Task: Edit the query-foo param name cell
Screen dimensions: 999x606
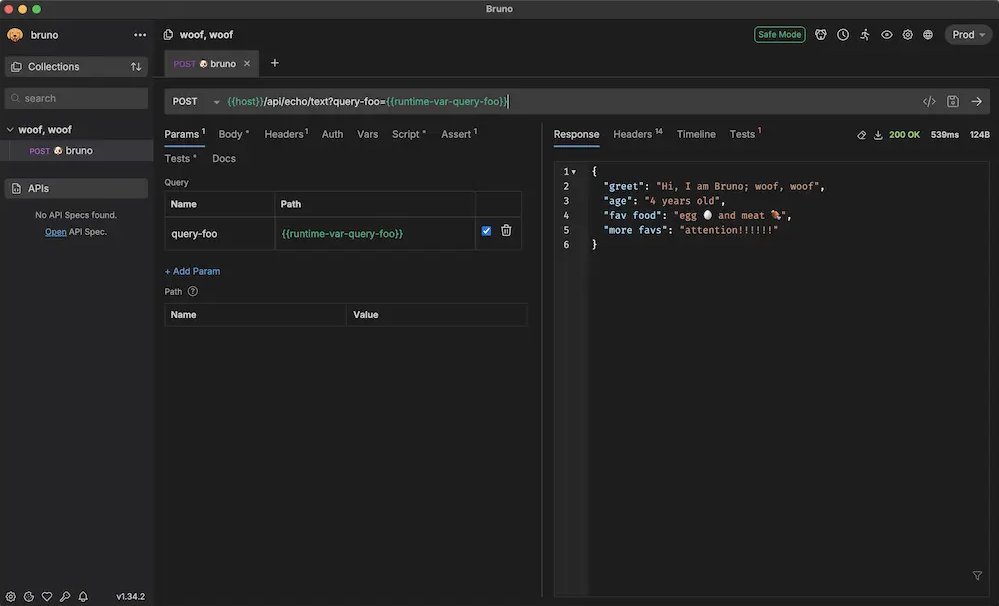Action: (220, 234)
